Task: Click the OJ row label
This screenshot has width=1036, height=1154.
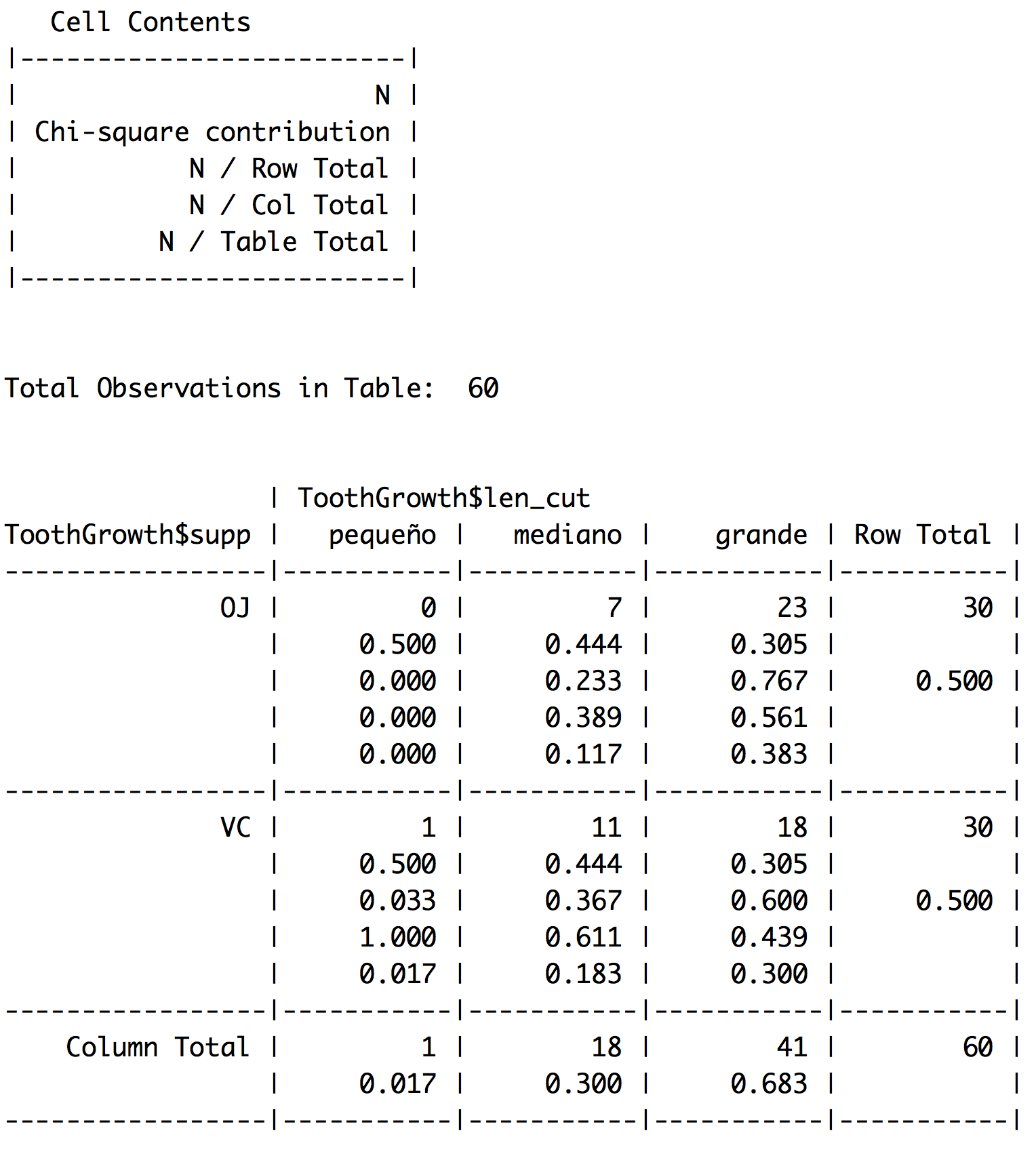Action: 235,608
